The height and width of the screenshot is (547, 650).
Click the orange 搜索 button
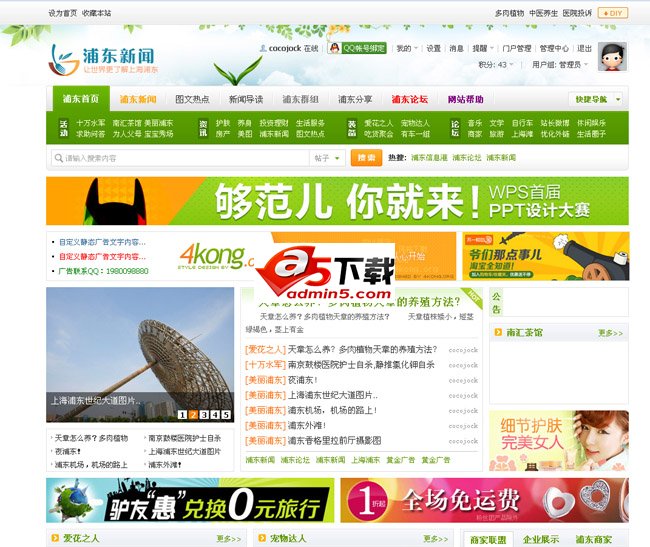coord(366,158)
